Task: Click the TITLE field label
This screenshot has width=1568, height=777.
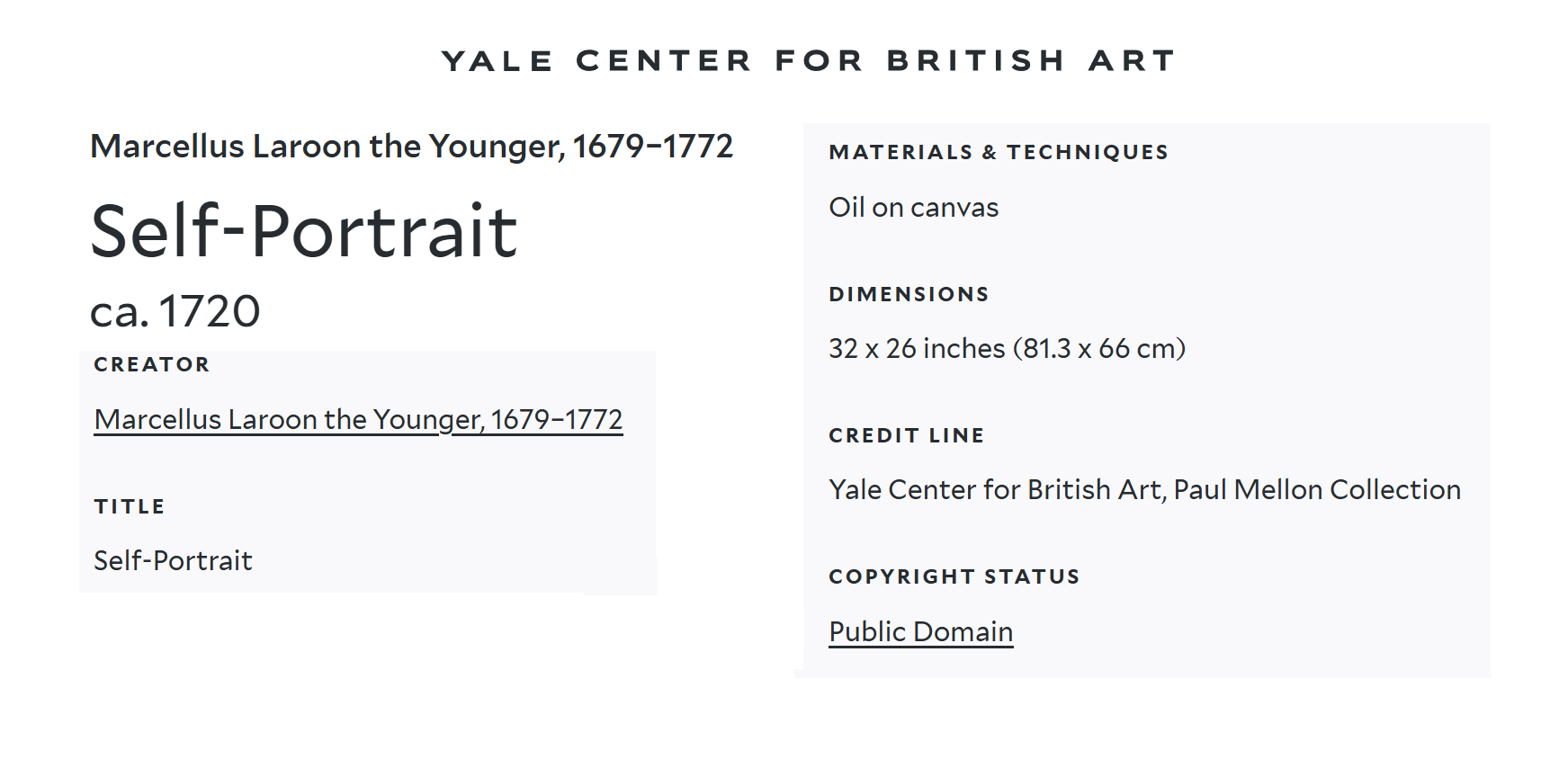Action: coord(130,506)
